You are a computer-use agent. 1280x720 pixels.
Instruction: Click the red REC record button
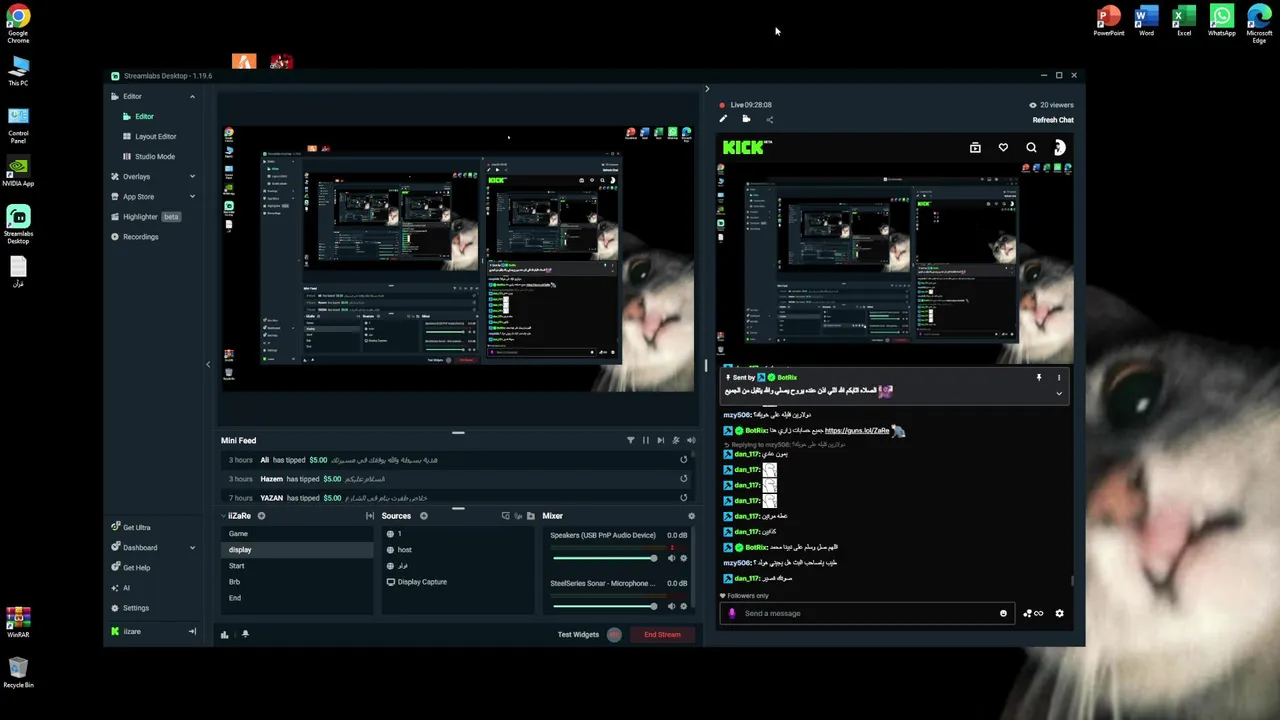(614, 634)
